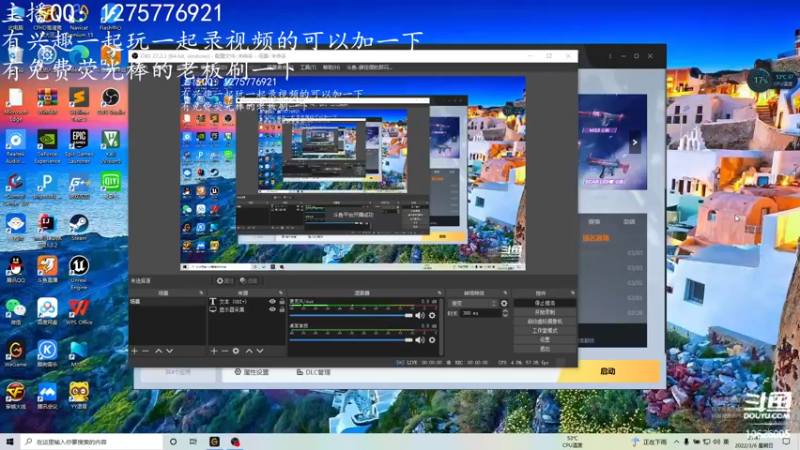
Task: Open OBS settings from controls panel
Action: [545, 340]
